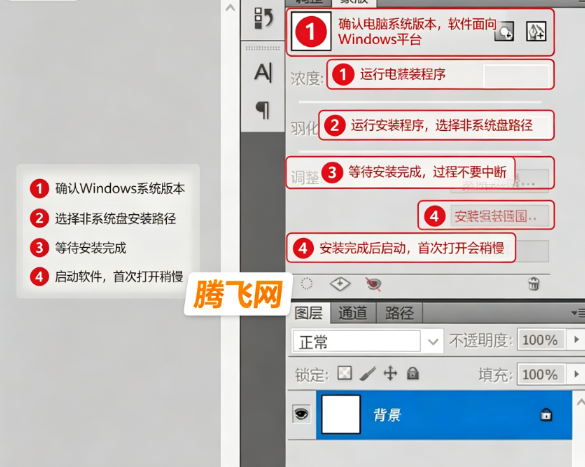Open the History panel icon
The height and width of the screenshot is (467, 585).
point(263,18)
